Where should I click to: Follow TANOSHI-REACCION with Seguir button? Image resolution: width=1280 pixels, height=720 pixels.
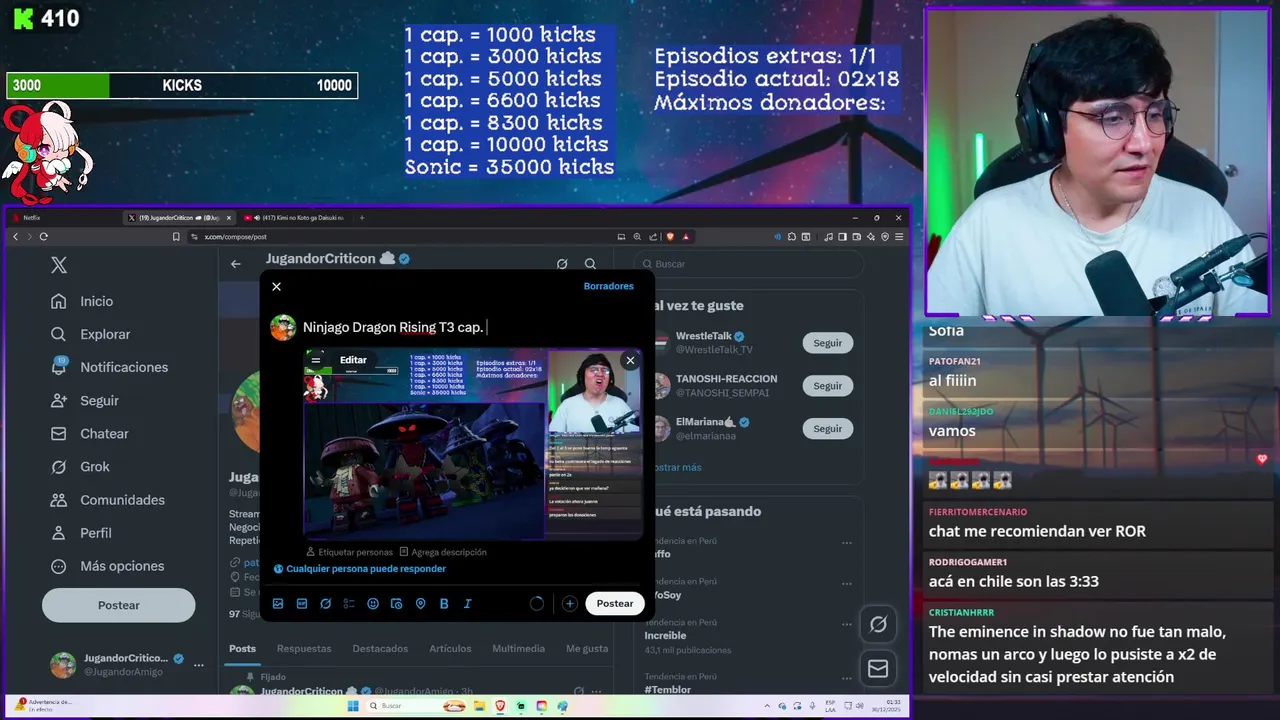coord(827,386)
